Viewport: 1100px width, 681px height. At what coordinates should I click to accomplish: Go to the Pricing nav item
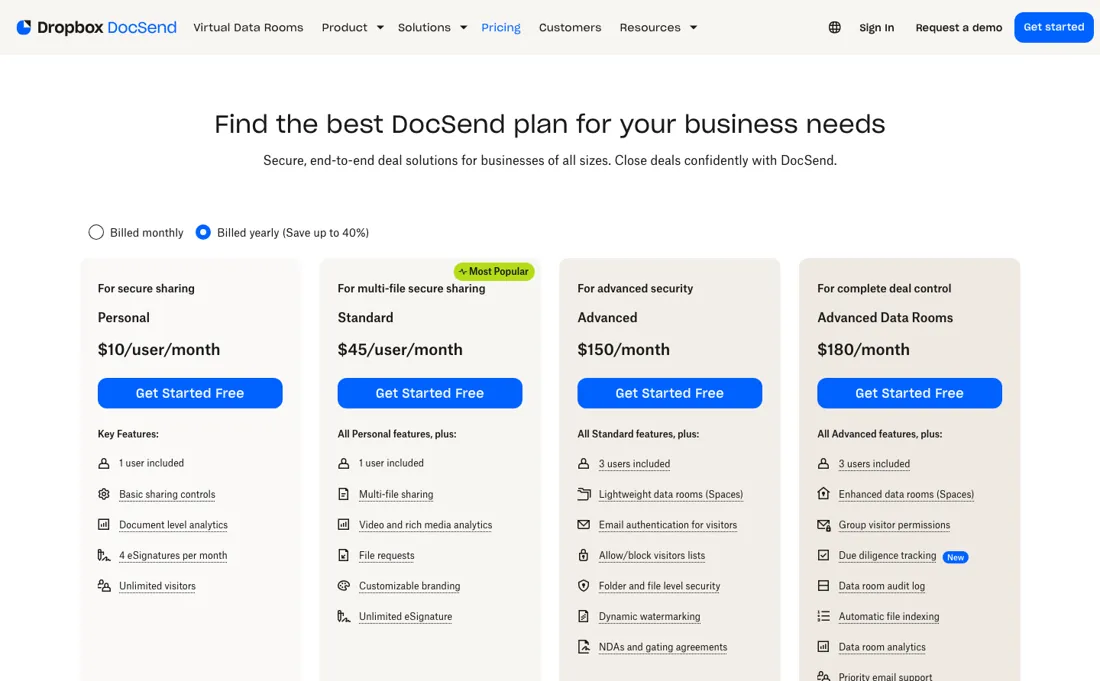(501, 27)
